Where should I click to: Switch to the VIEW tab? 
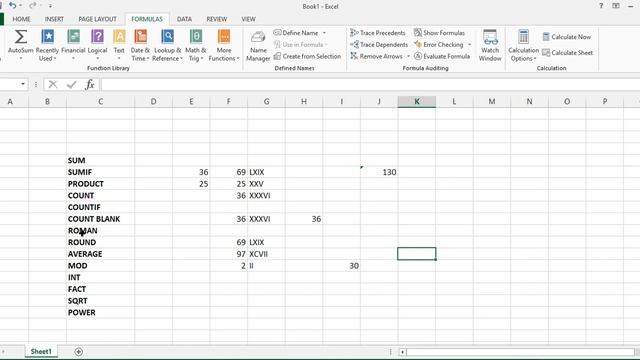[x=248, y=19]
